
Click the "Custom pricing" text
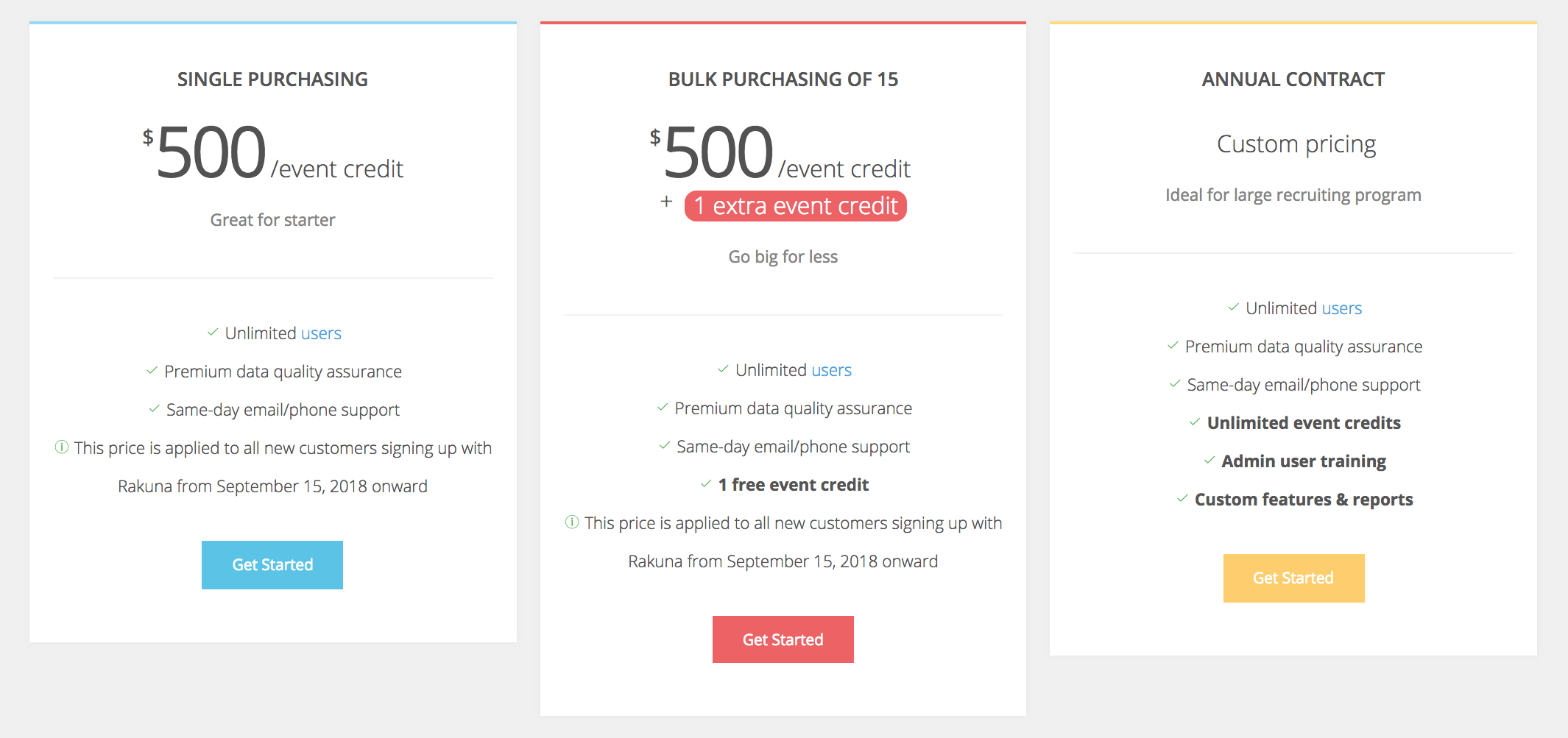1296,144
